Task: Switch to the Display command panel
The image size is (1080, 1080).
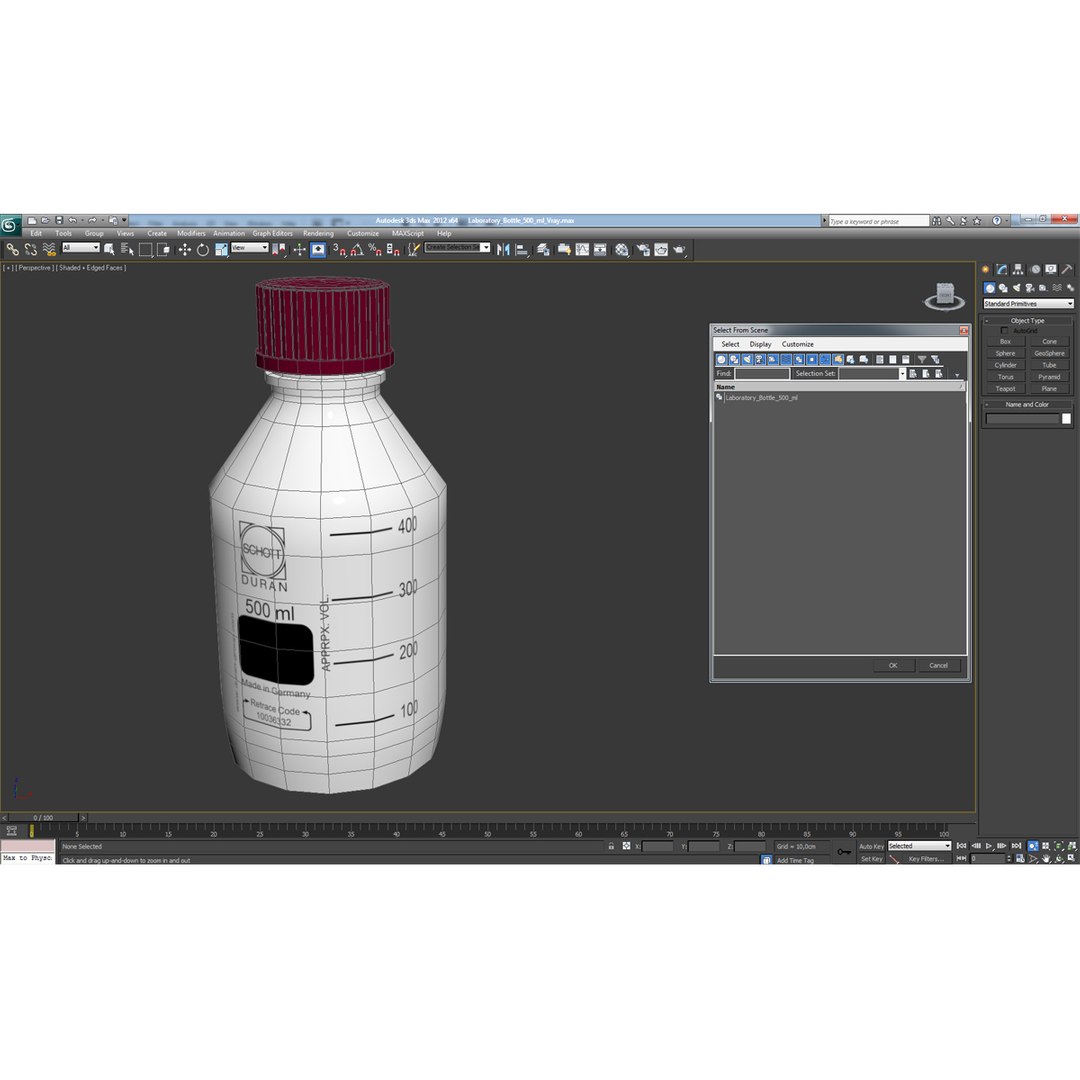Action: click(x=1050, y=269)
